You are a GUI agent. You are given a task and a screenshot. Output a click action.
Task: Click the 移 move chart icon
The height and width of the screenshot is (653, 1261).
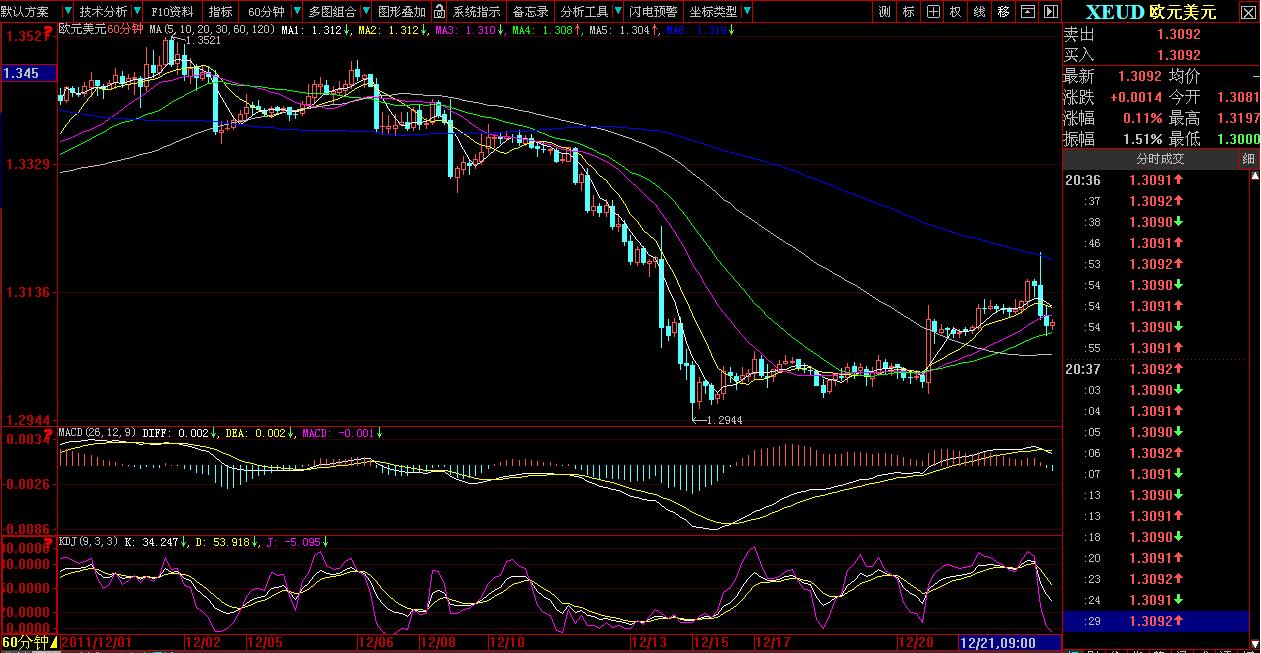(x=1004, y=12)
